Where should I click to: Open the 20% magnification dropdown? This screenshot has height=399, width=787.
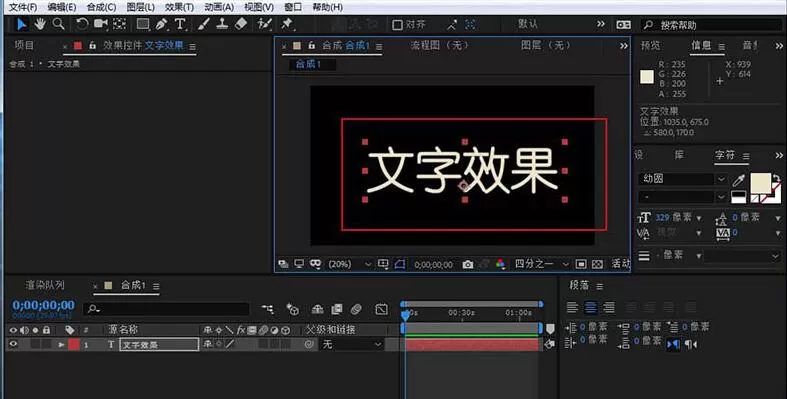(349, 264)
